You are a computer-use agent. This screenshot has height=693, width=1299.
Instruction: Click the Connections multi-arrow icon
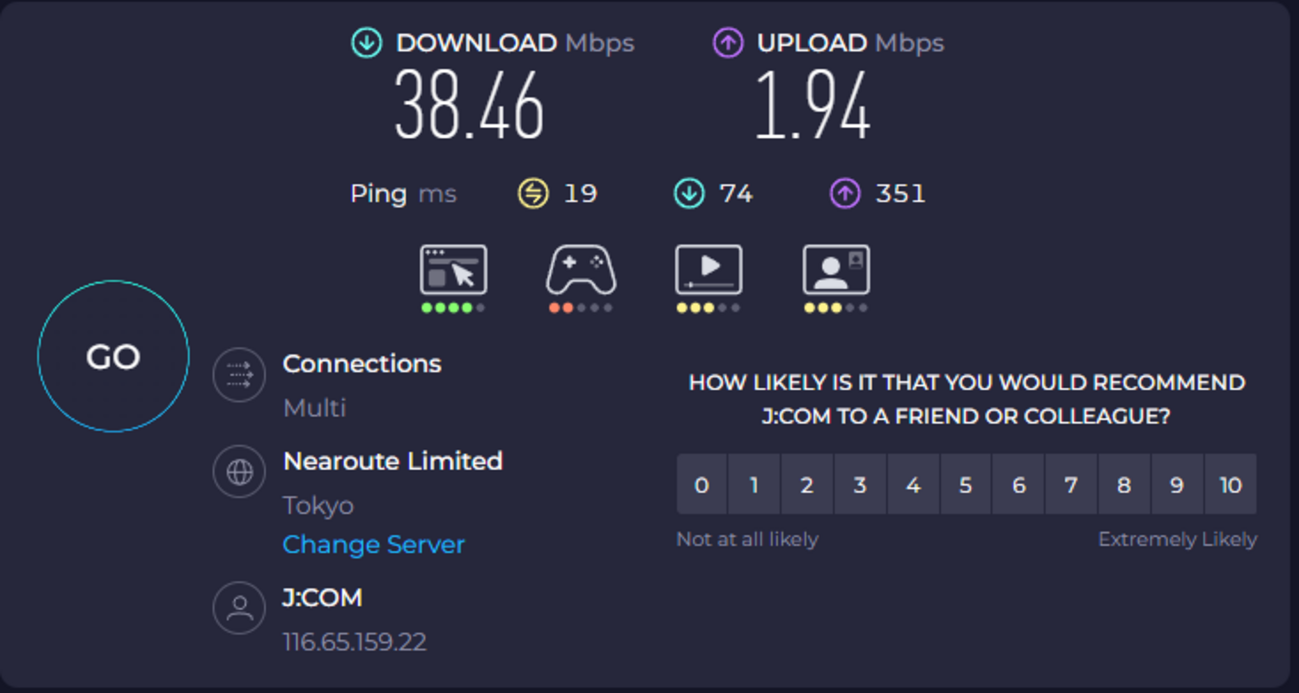pos(239,375)
